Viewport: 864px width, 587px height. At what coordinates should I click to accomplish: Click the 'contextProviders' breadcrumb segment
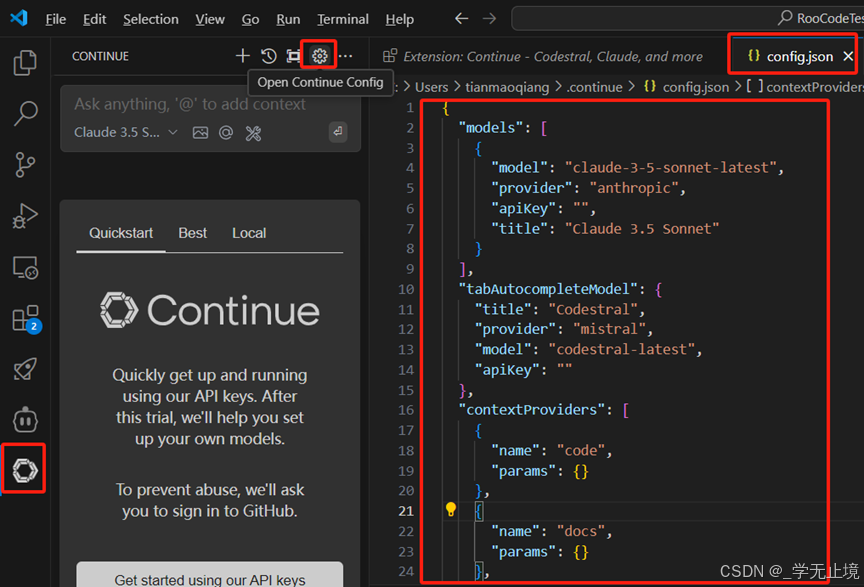(x=805, y=87)
